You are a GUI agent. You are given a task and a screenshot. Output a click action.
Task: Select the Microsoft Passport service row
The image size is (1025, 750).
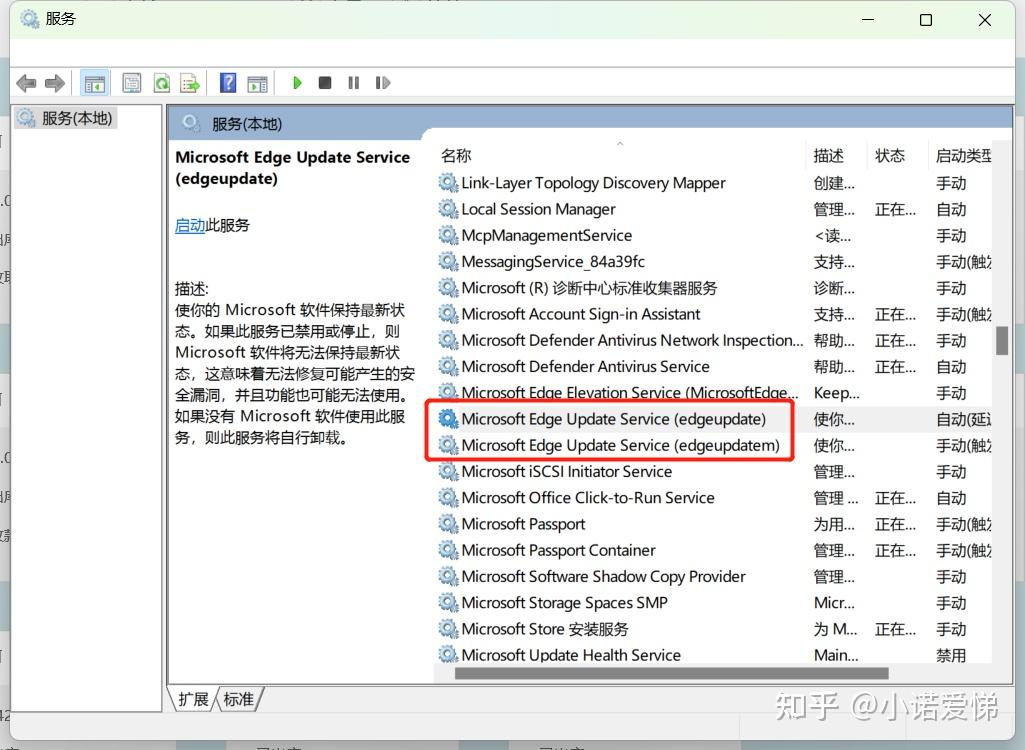[714, 524]
